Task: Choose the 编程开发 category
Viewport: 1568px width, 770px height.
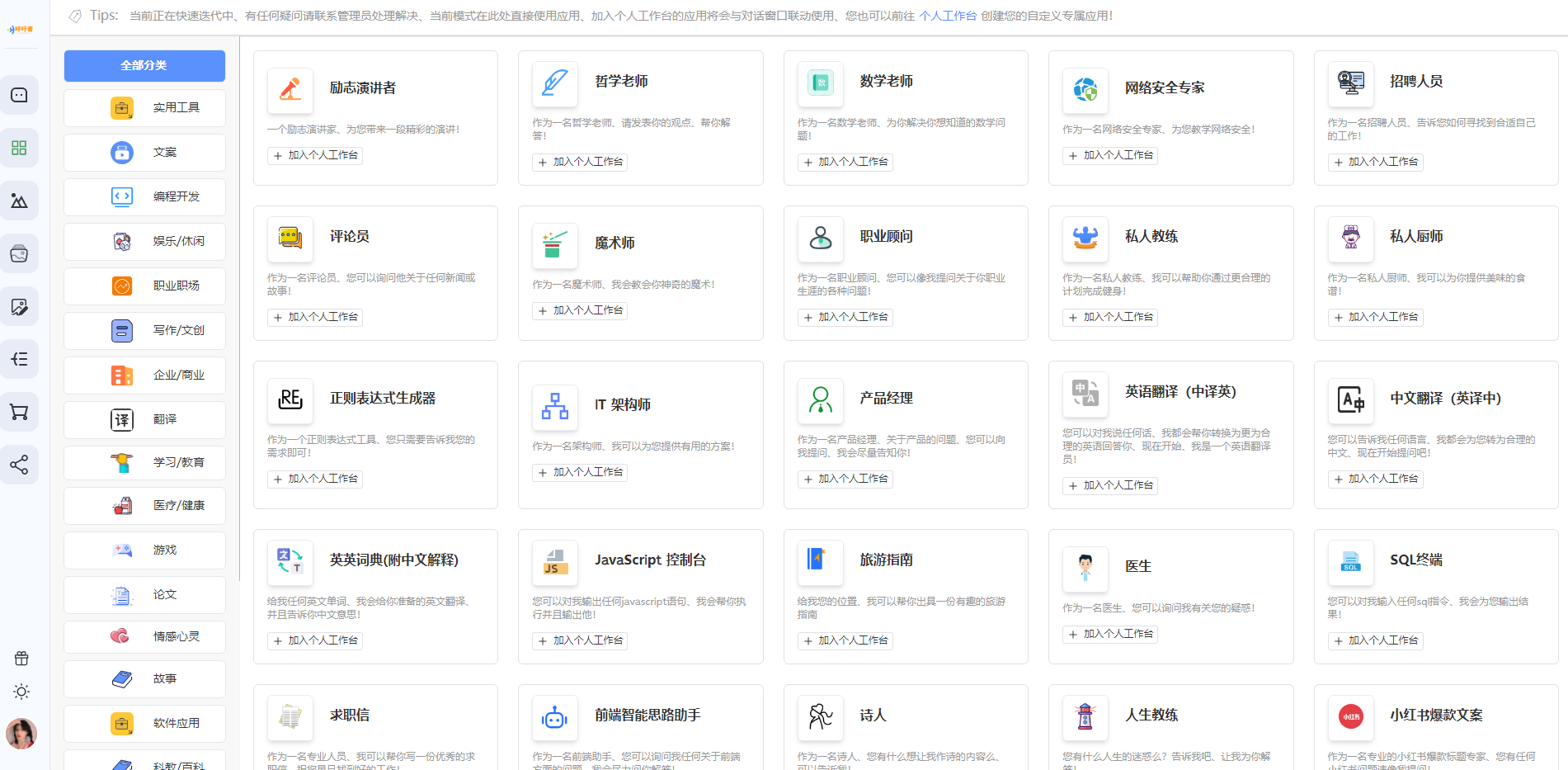Action: point(144,196)
